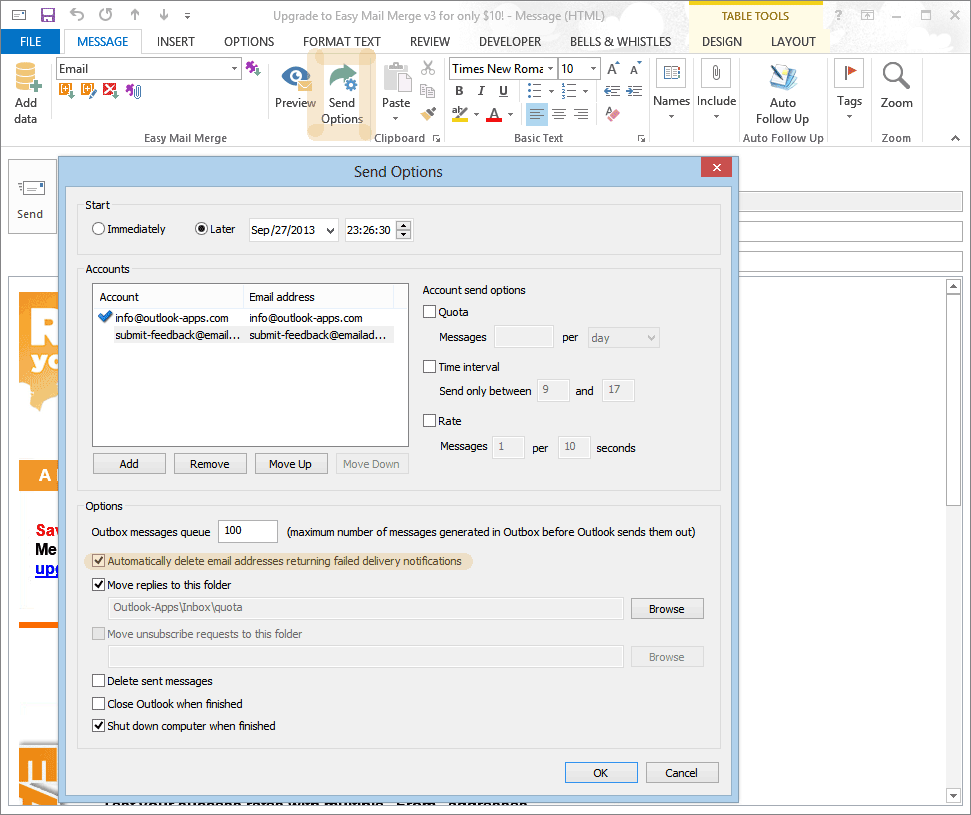Click the purple puzzle icon beside Email box

coord(253,68)
